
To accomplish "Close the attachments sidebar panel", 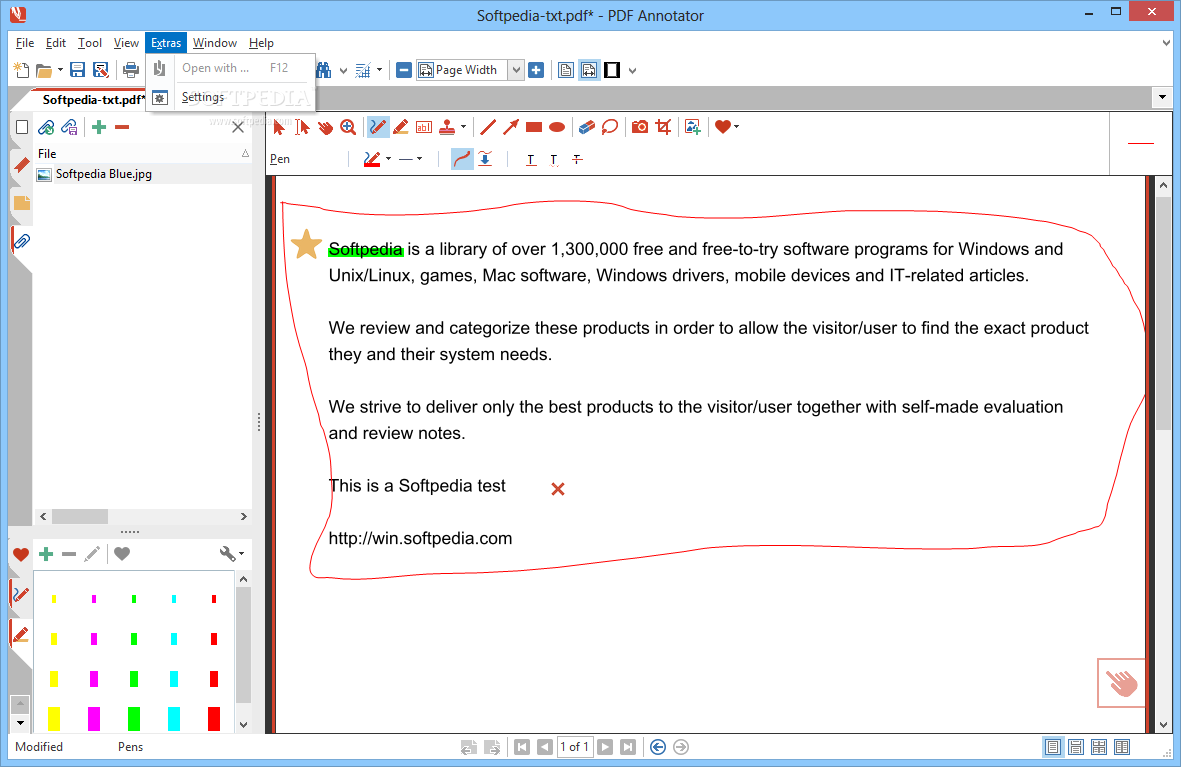I will tap(238, 127).
